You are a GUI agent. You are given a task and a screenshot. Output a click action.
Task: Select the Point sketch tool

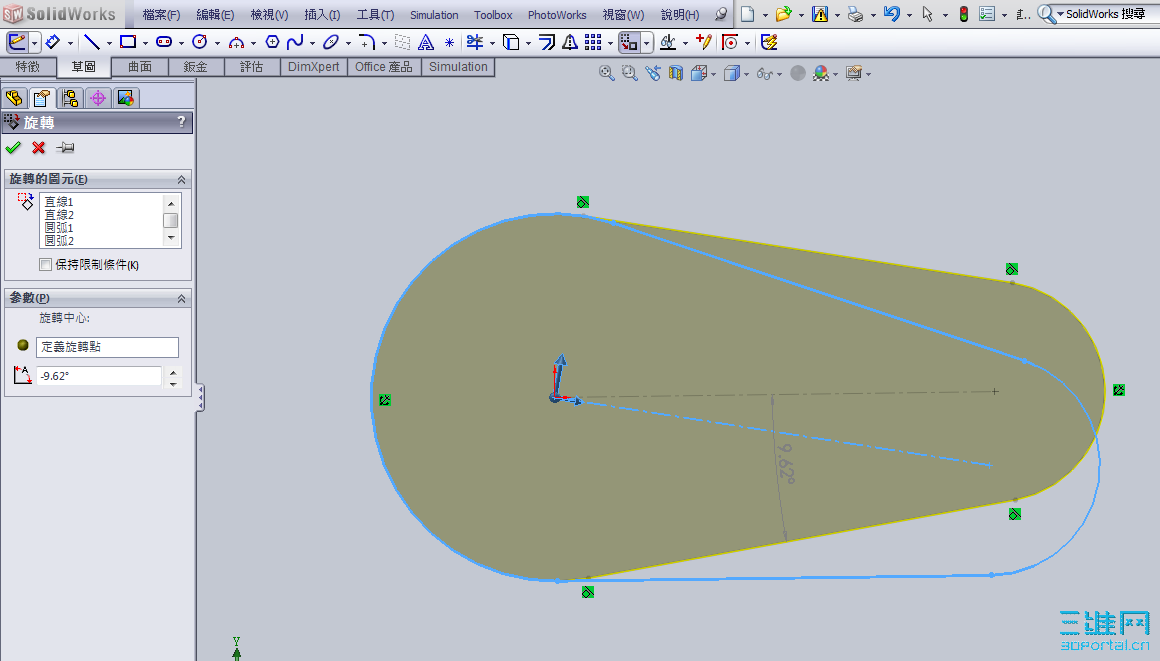coord(449,43)
